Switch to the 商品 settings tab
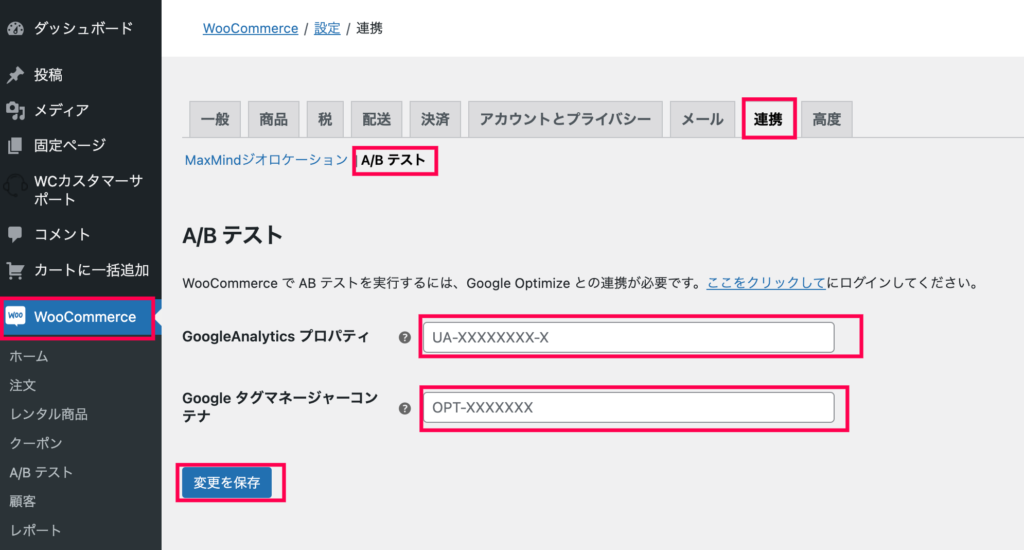This screenshot has width=1024, height=550. (273, 120)
